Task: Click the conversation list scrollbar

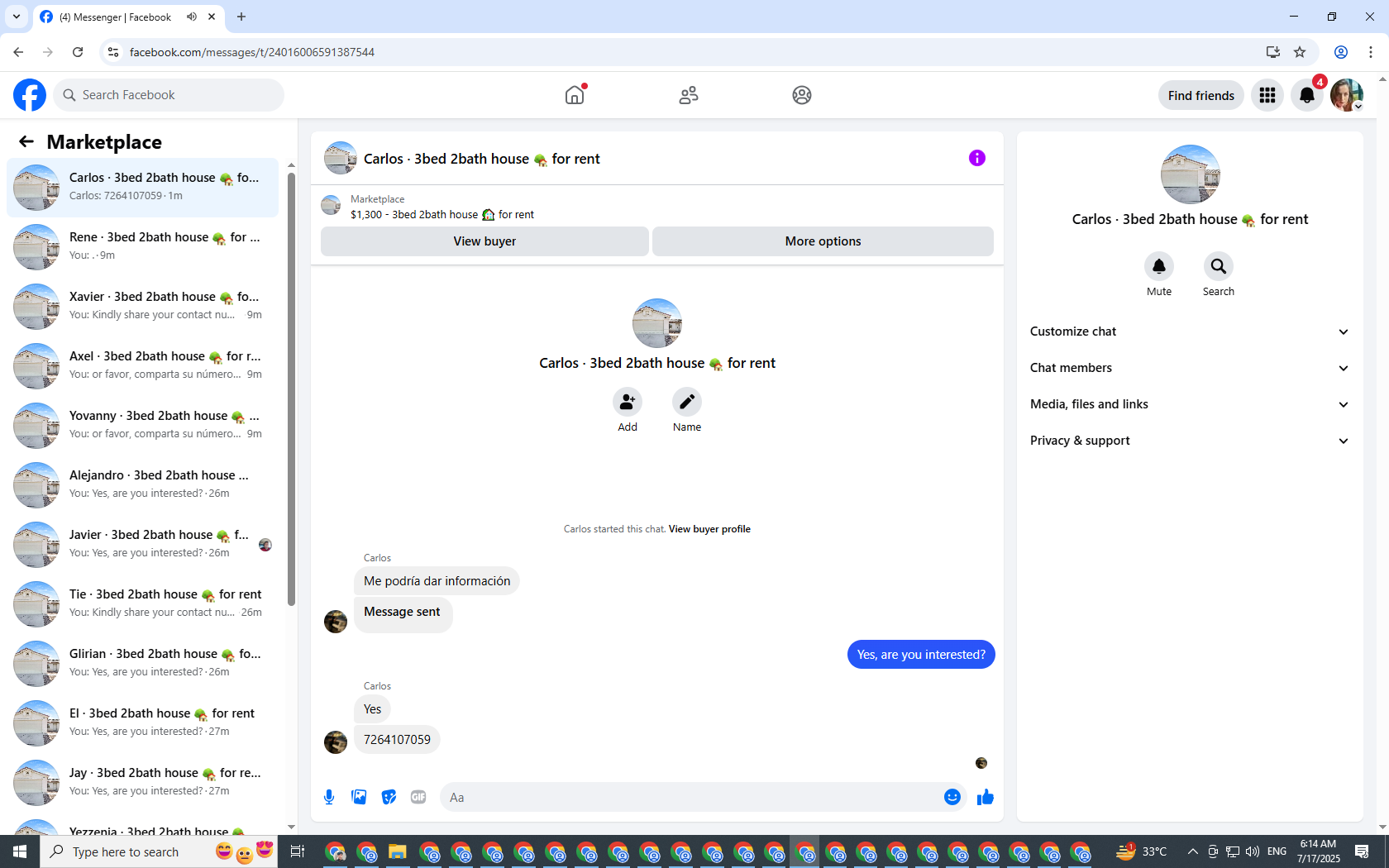Action: tap(291, 389)
